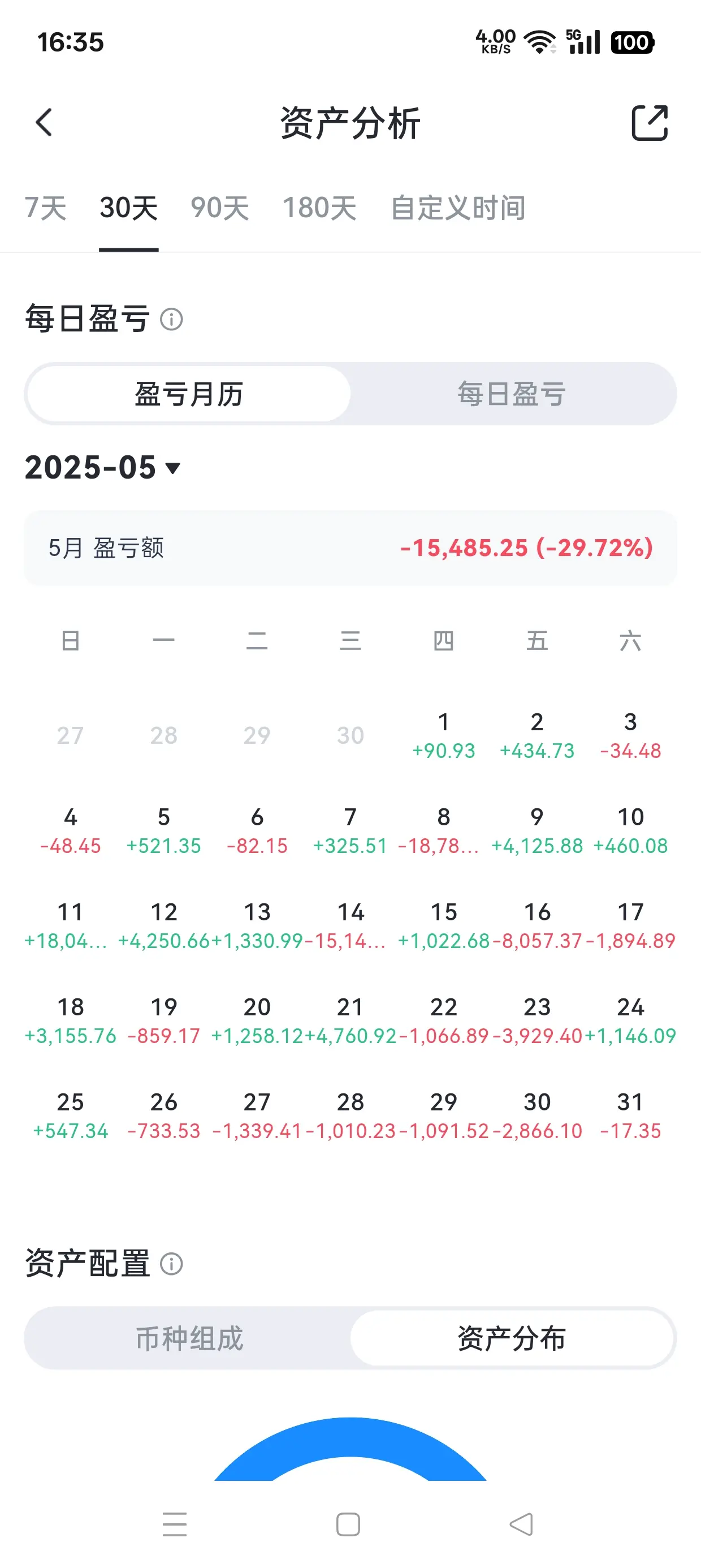The height and width of the screenshot is (1568, 701).
Task: Select the 90天 tab
Action: point(220,208)
